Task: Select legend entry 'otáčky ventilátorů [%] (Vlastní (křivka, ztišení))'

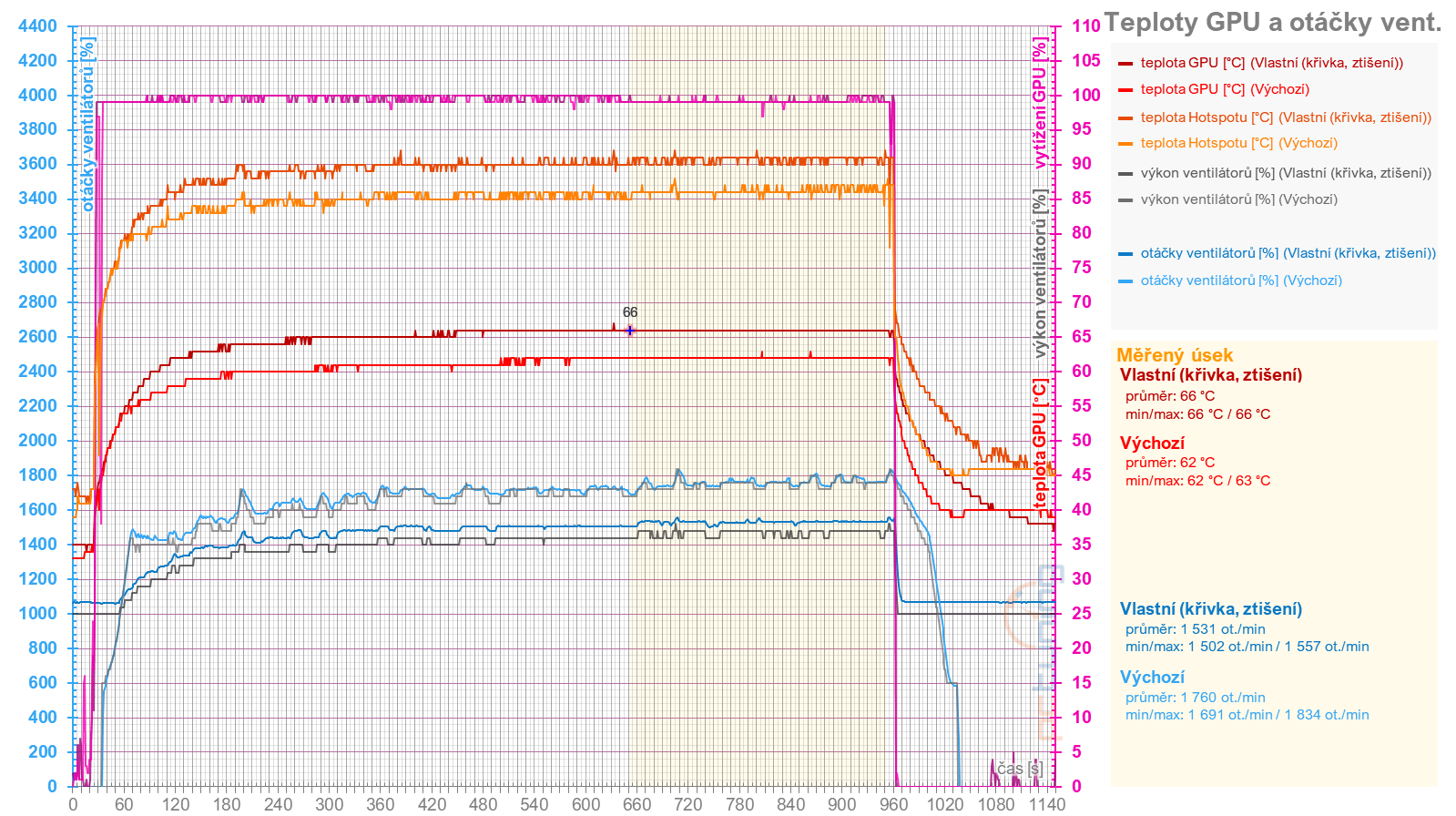Action: coord(1288,253)
